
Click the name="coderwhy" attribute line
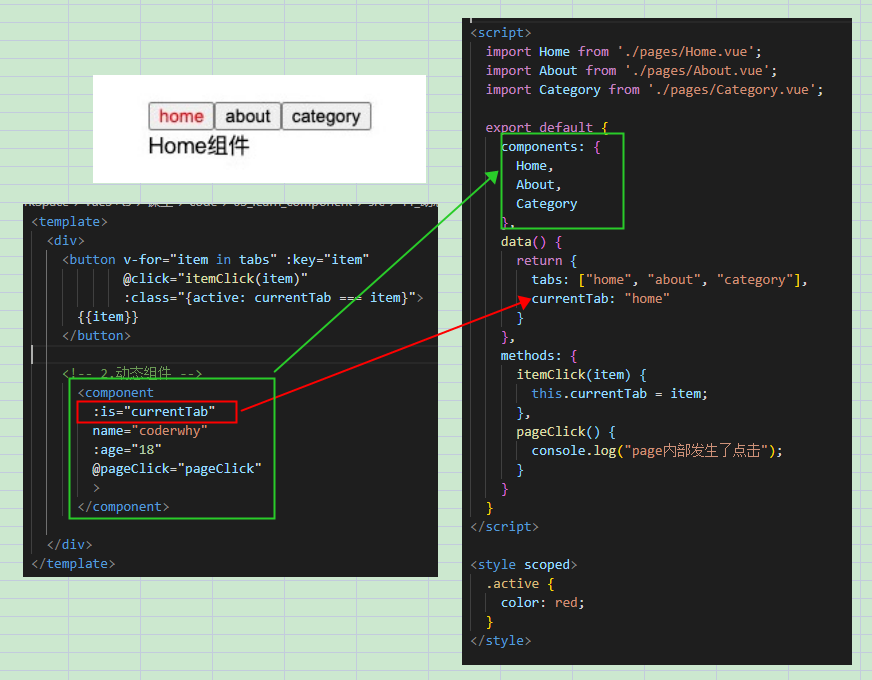(150, 431)
